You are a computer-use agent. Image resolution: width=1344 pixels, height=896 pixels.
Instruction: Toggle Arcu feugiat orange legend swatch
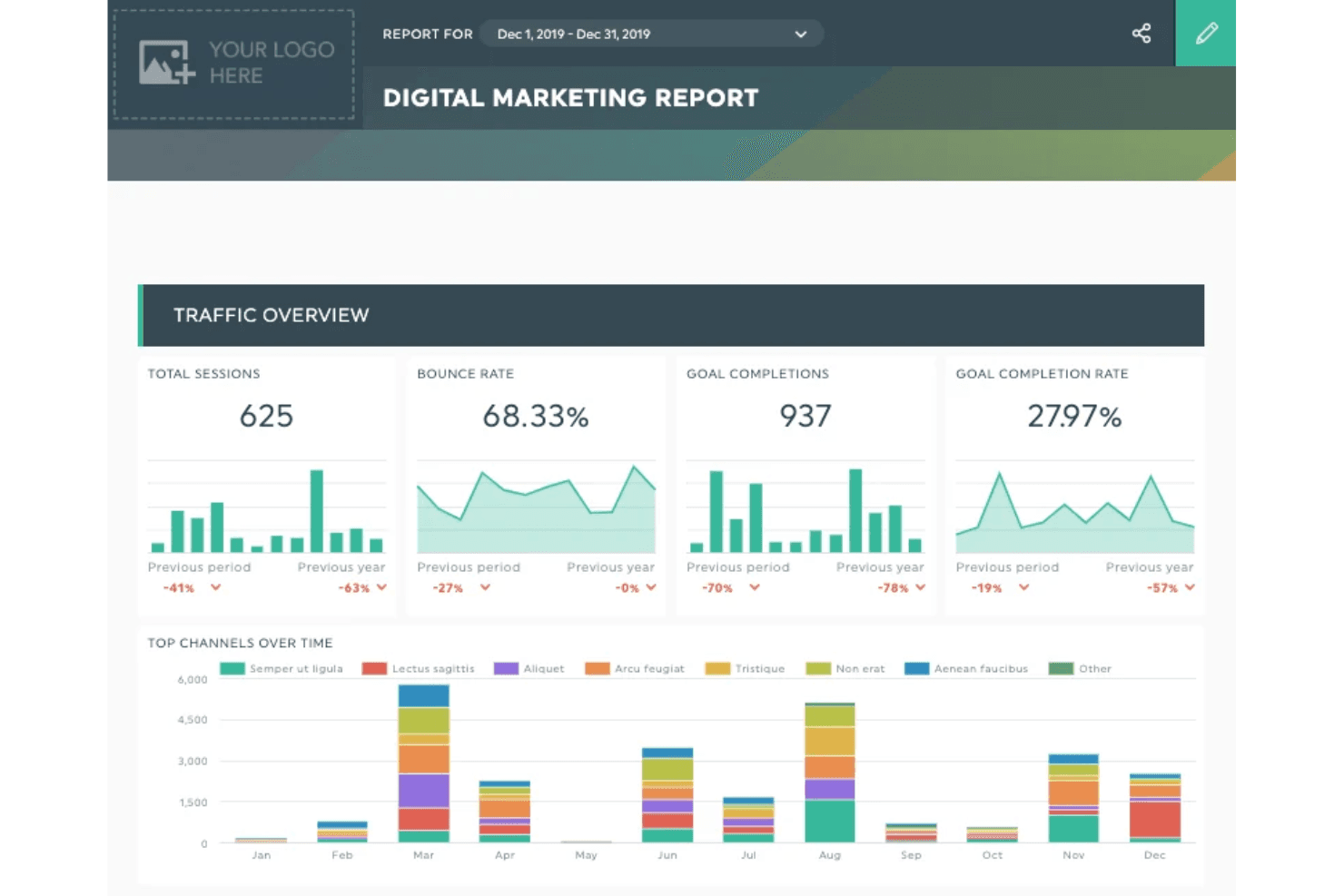pos(598,668)
